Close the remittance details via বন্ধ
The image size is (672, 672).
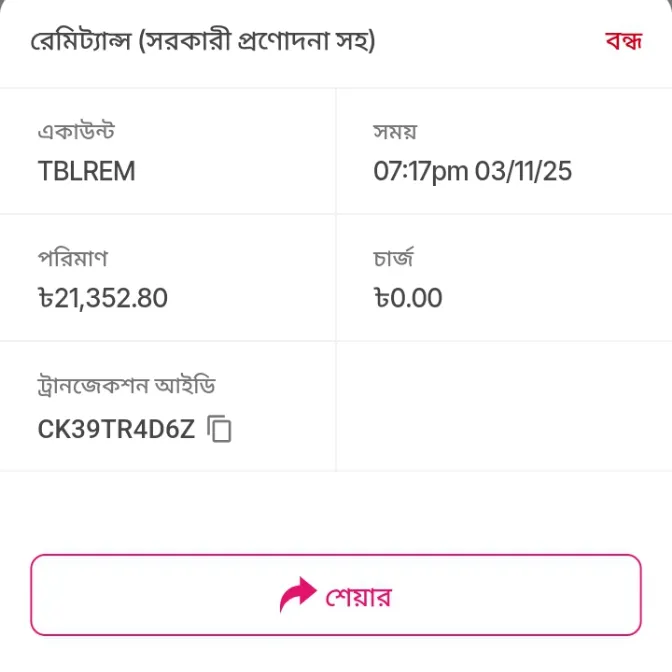[x=623, y=42]
